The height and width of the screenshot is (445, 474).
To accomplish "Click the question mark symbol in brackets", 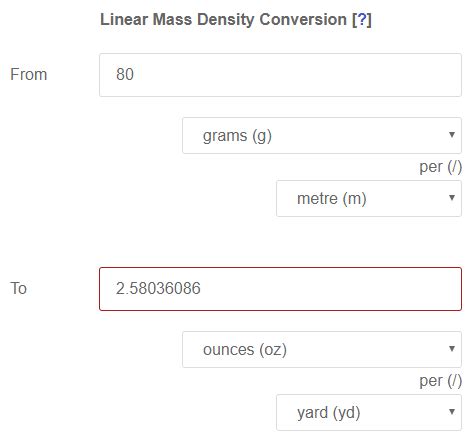I will pos(362,20).
